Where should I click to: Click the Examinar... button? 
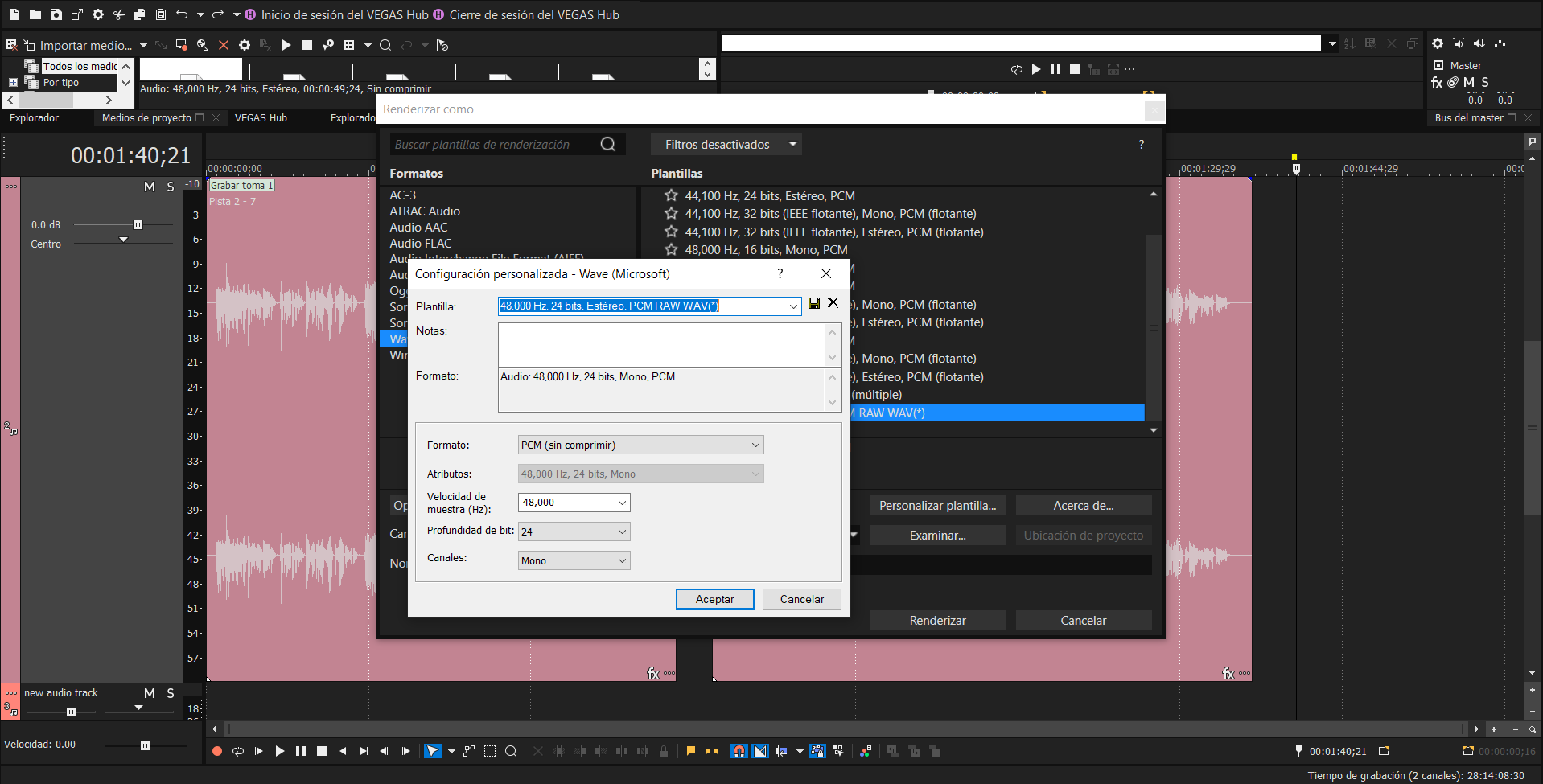937,536
